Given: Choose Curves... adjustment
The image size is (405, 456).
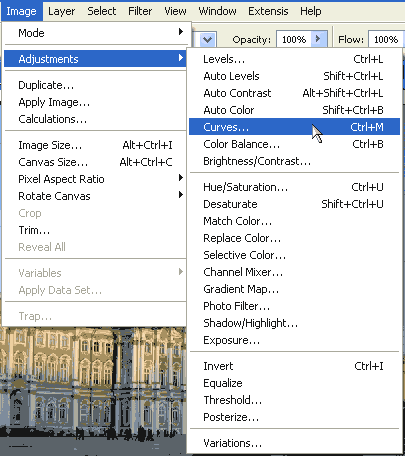Looking at the screenshot, I should [x=294, y=127].
